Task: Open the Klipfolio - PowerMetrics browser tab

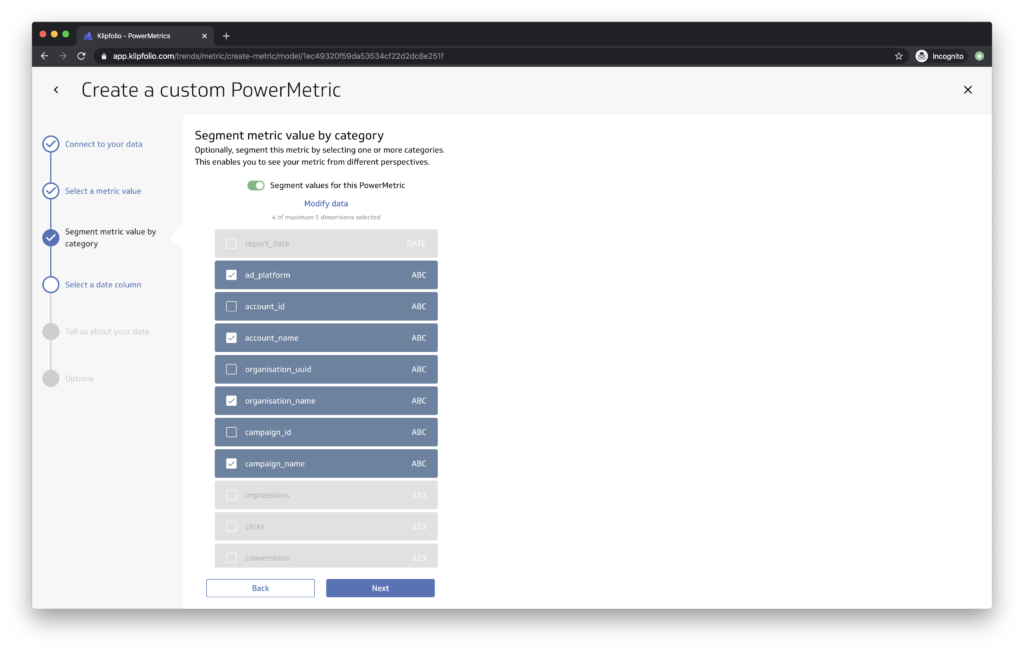Action: tap(144, 36)
